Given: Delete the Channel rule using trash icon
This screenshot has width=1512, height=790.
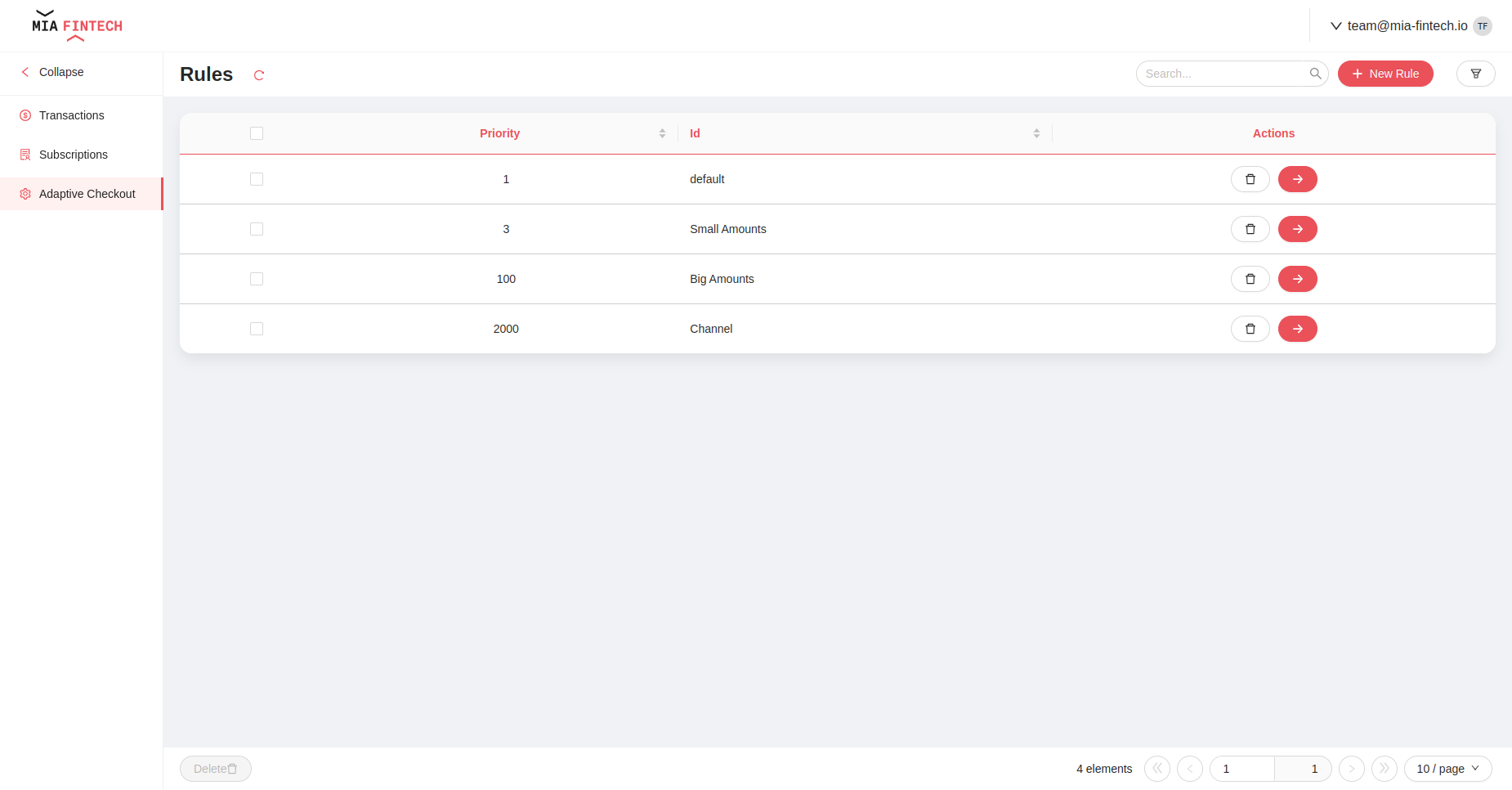Looking at the screenshot, I should 1250,329.
